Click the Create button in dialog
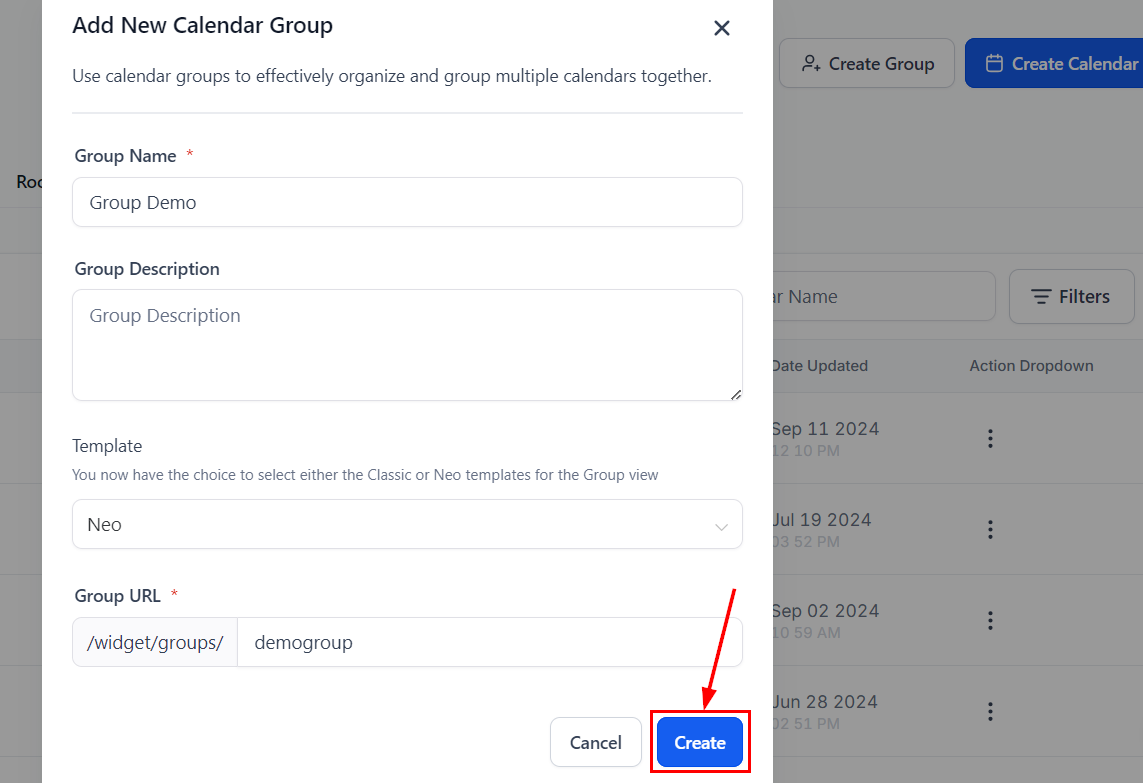 tap(700, 742)
